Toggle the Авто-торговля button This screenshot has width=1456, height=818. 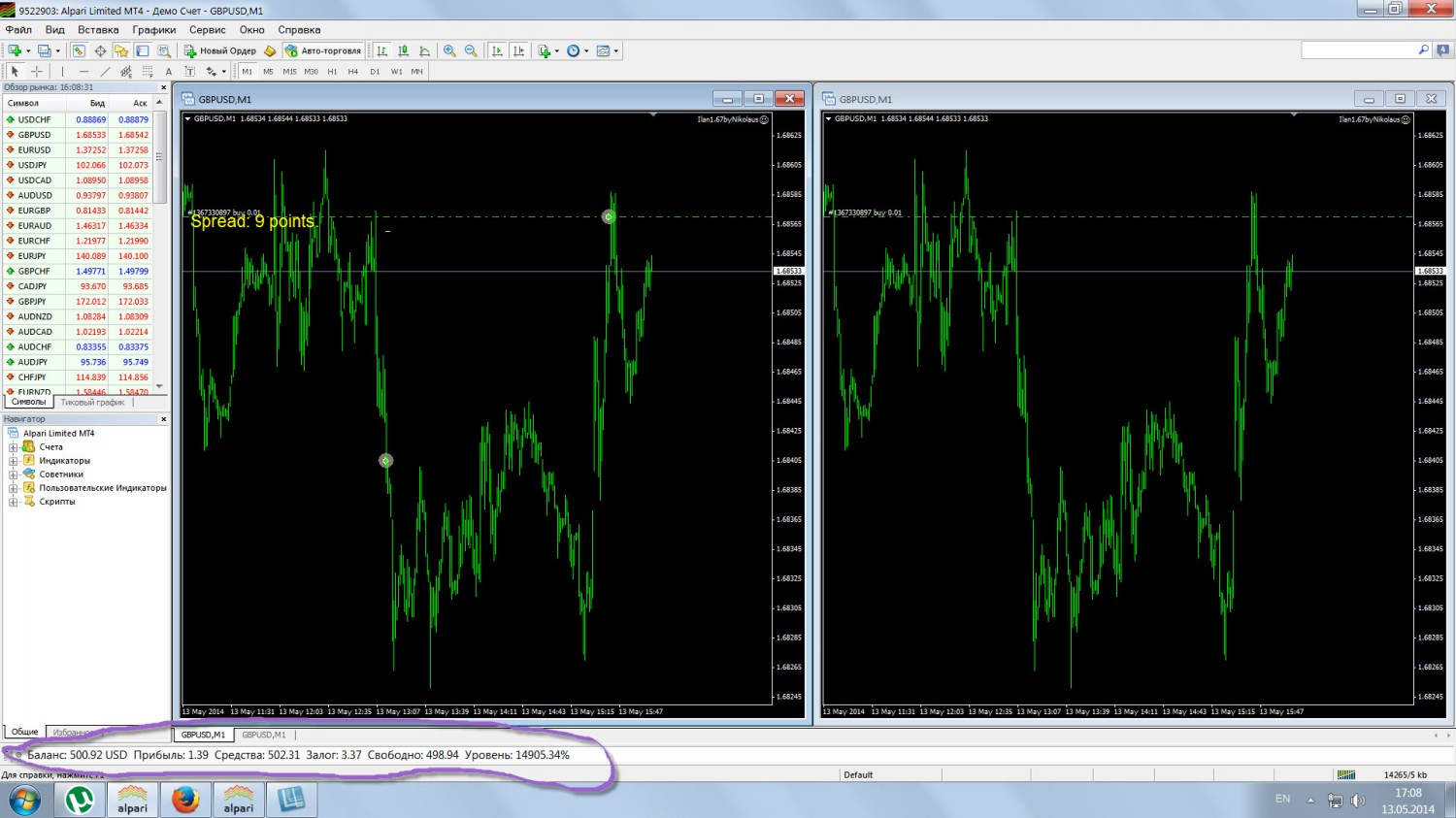[323, 50]
